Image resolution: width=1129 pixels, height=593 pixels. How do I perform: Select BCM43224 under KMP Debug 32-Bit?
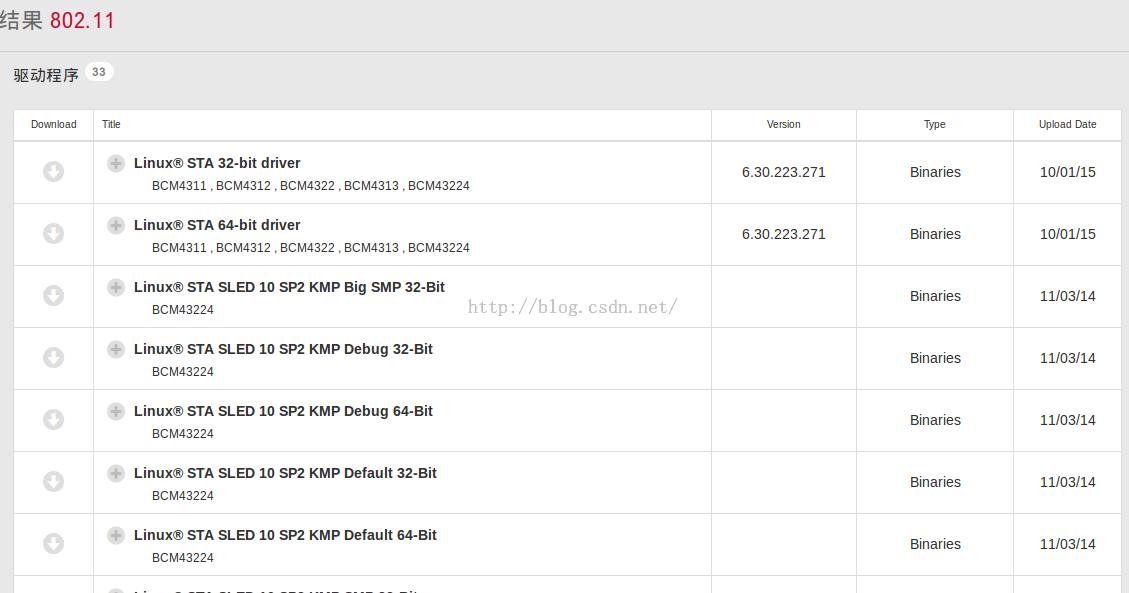183,371
